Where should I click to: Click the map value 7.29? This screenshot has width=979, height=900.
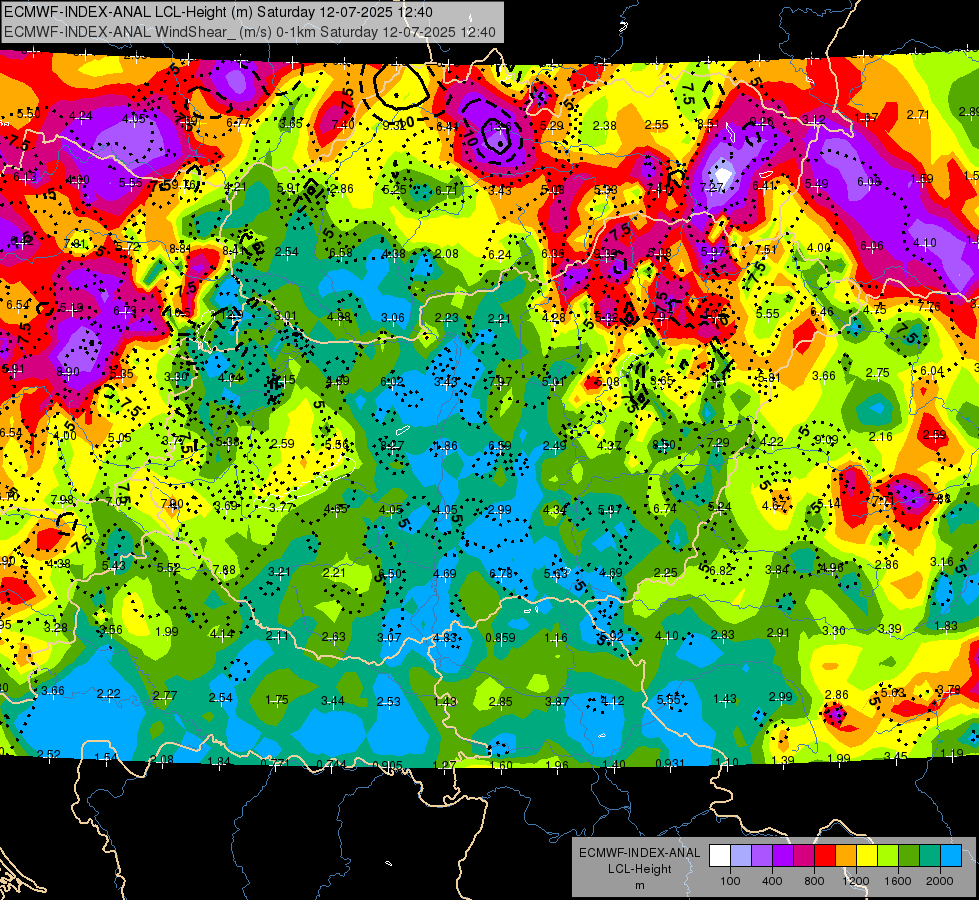pos(717,442)
